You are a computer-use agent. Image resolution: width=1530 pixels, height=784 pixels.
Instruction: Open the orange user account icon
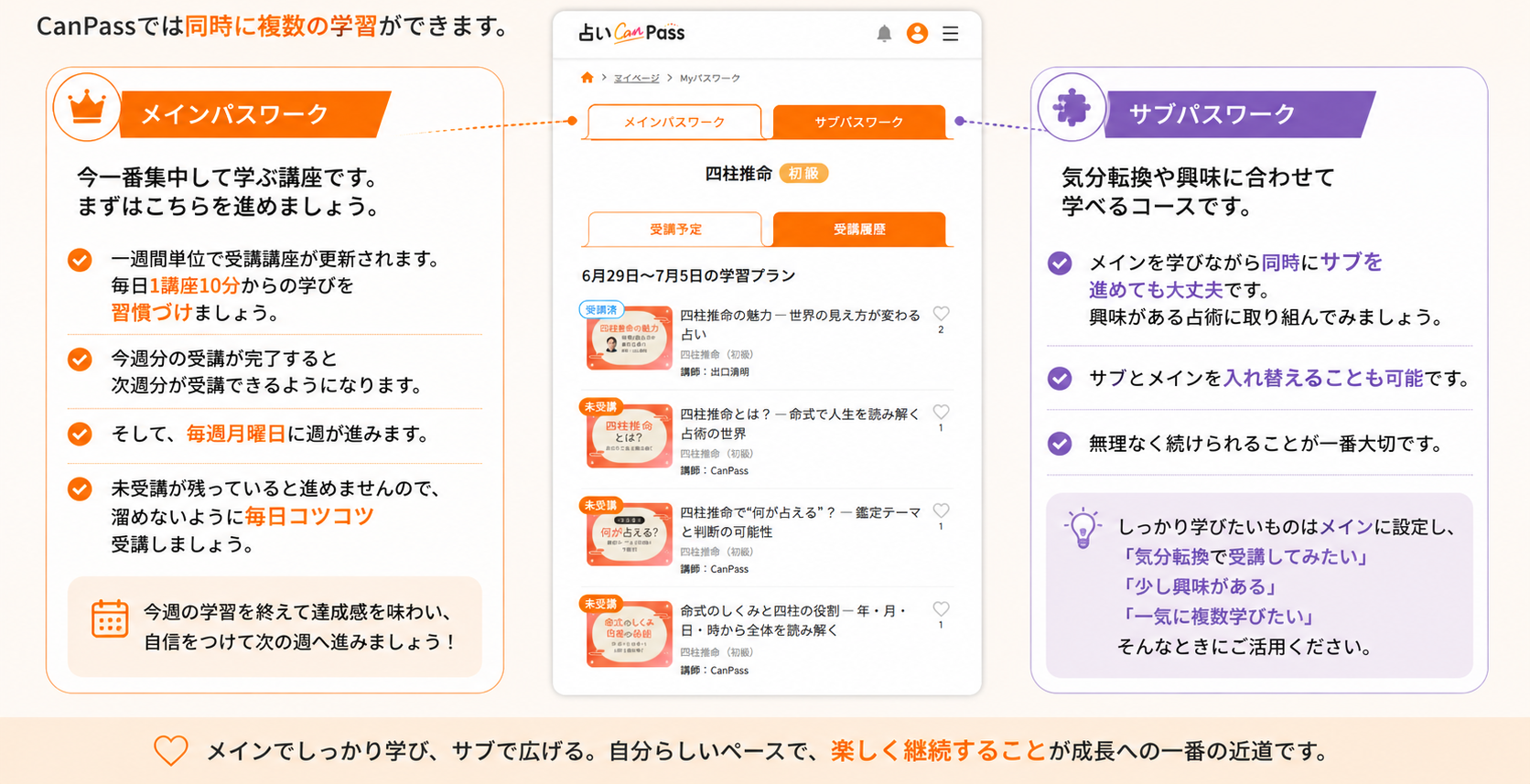point(917,34)
